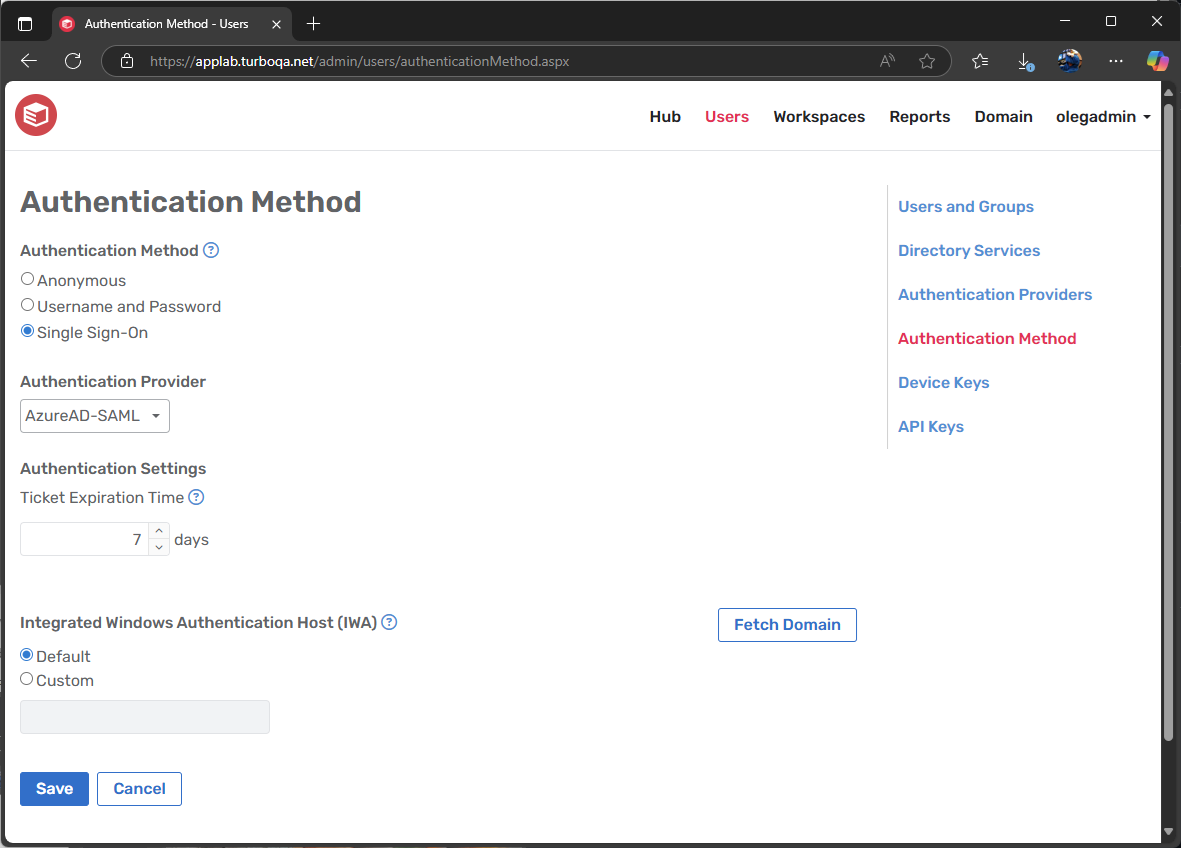Click the help icon beside Ticket Expiration Time

pyautogui.click(x=196, y=497)
